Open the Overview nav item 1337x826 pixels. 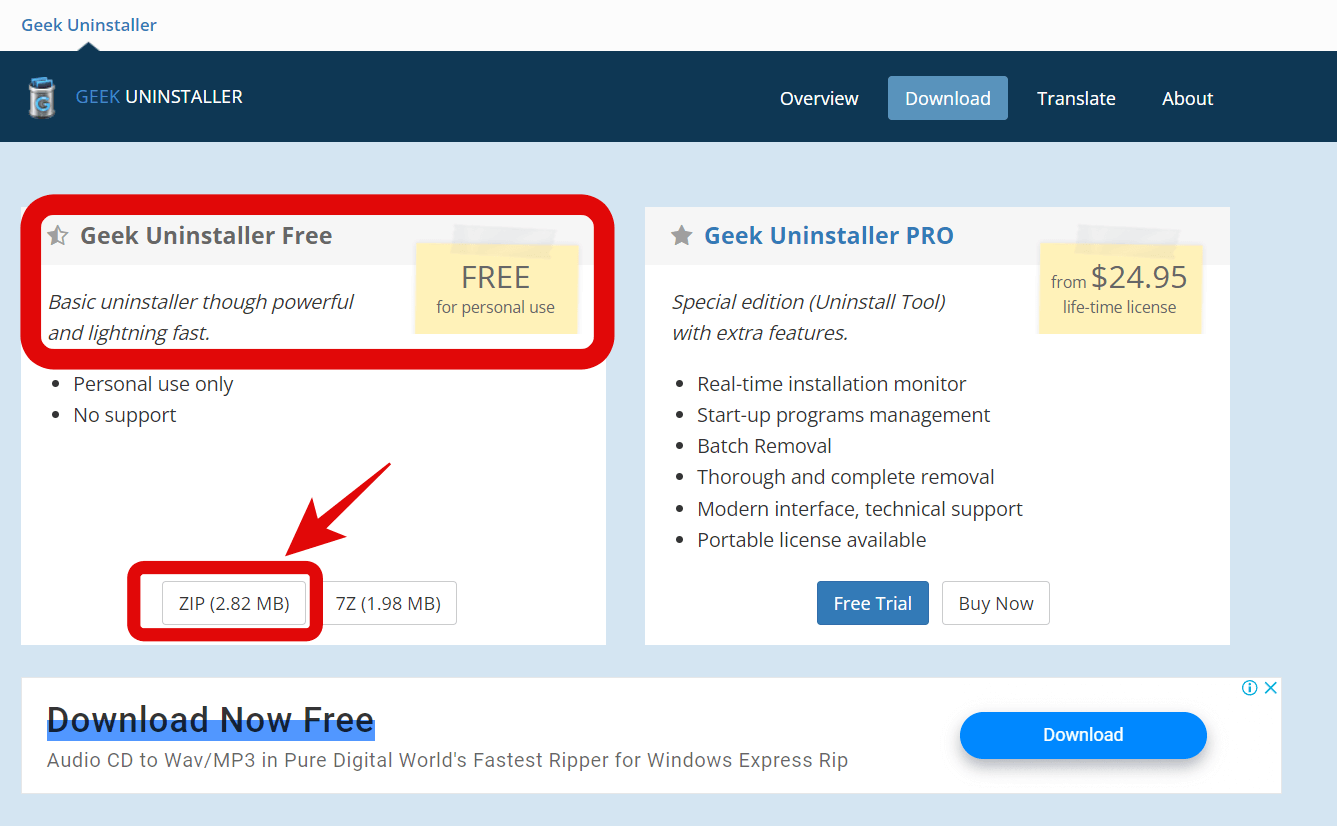819,98
